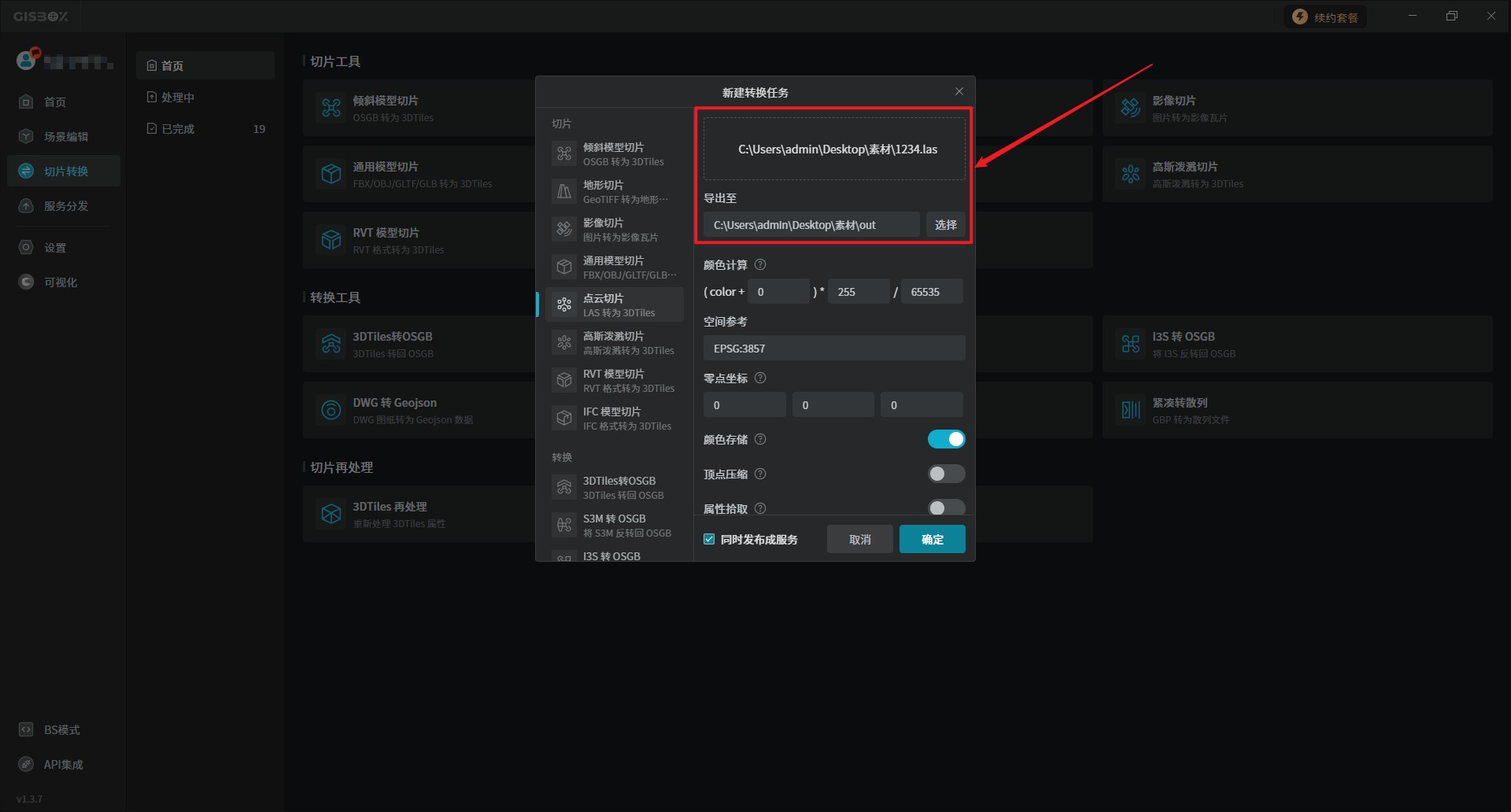Open the 已完成 task list
The height and width of the screenshot is (812, 1511).
tap(179, 129)
